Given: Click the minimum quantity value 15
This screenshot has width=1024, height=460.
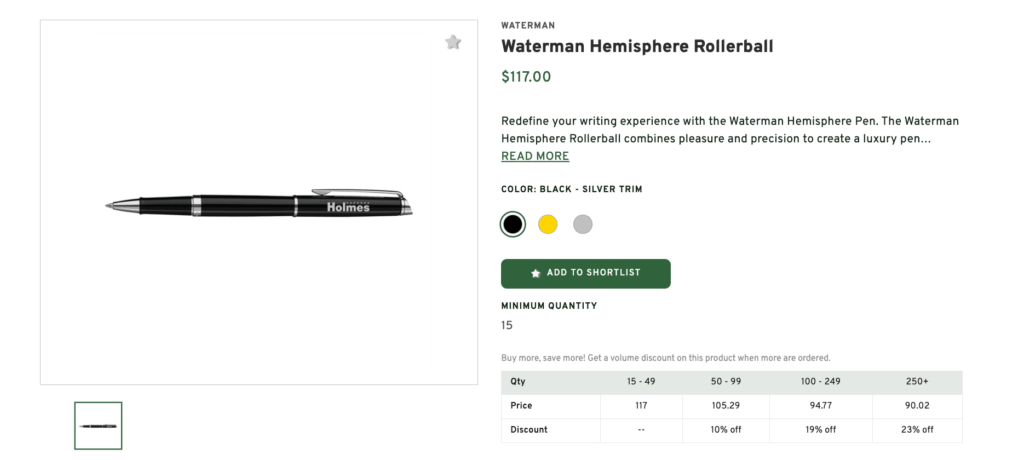Looking at the screenshot, I should (507, 325).
